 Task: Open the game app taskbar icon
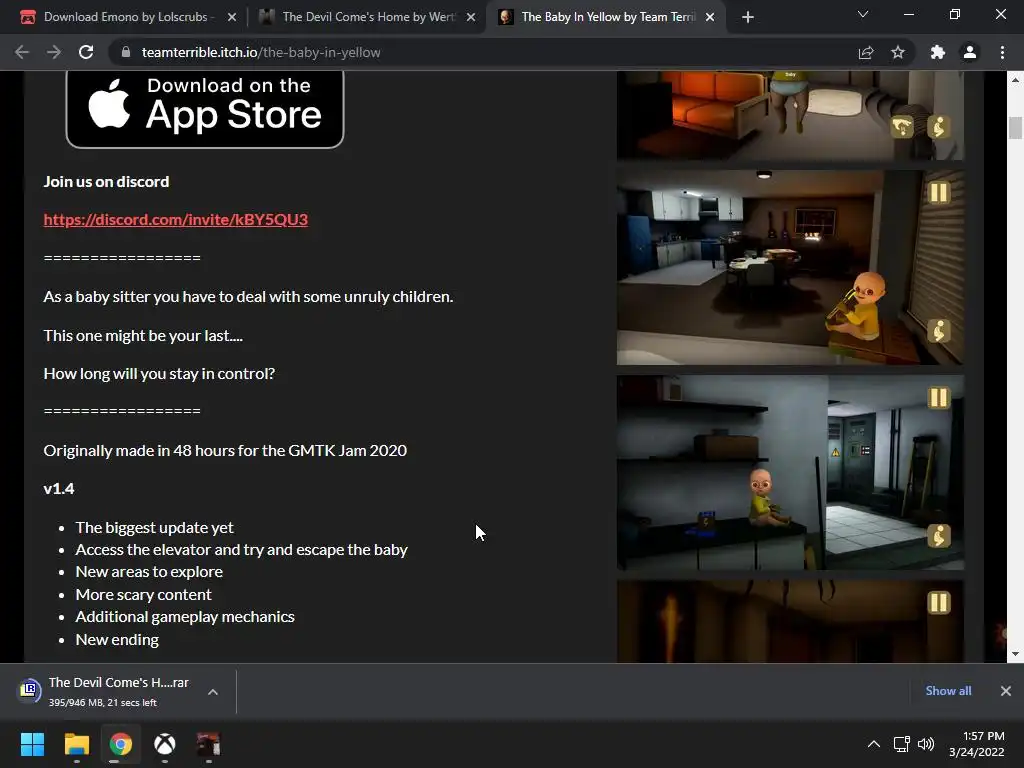pyautogui.click(x=209, y=744)
